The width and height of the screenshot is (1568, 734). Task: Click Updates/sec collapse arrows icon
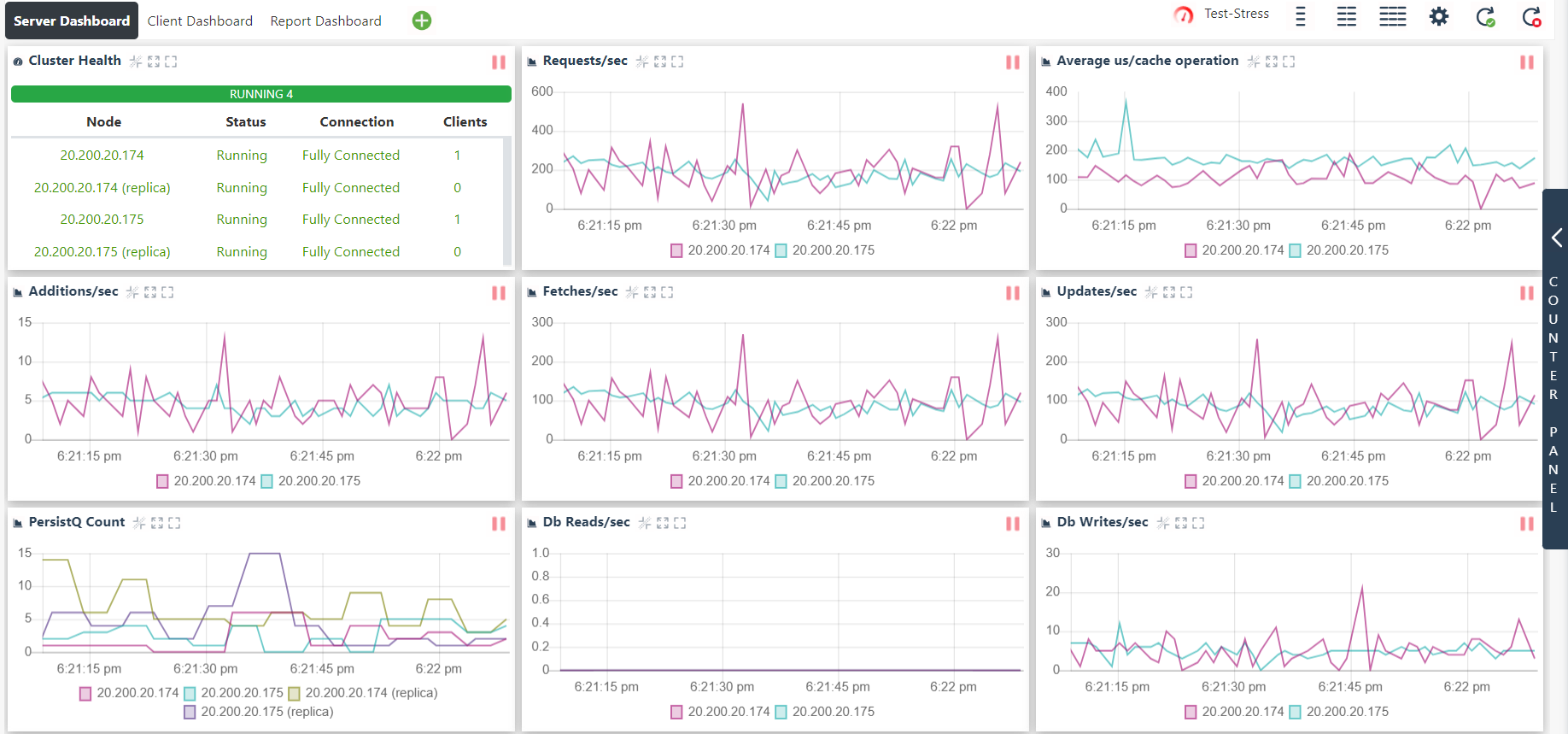[1151, 292]
